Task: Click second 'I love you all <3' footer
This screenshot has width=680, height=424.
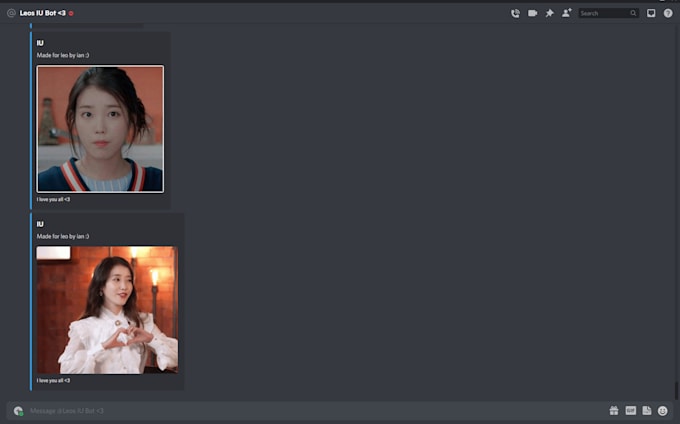Action: click(x=53, y=381)
